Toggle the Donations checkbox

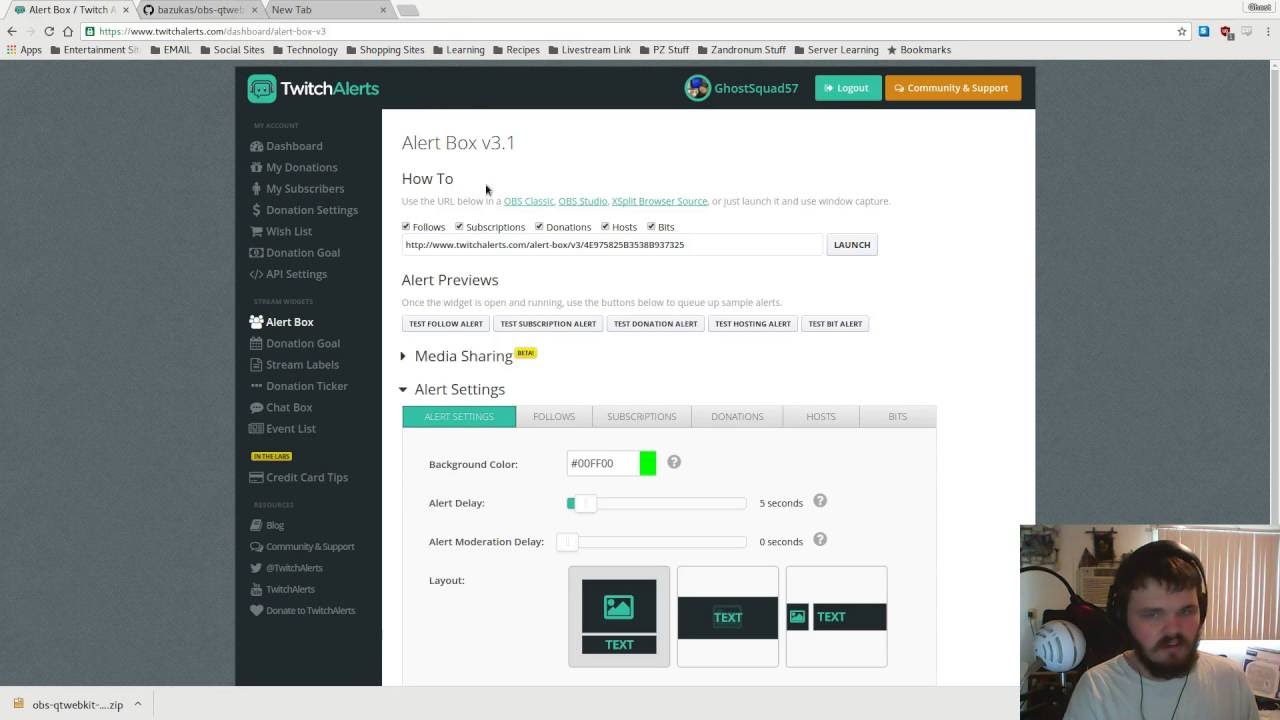tap(539, 226)
